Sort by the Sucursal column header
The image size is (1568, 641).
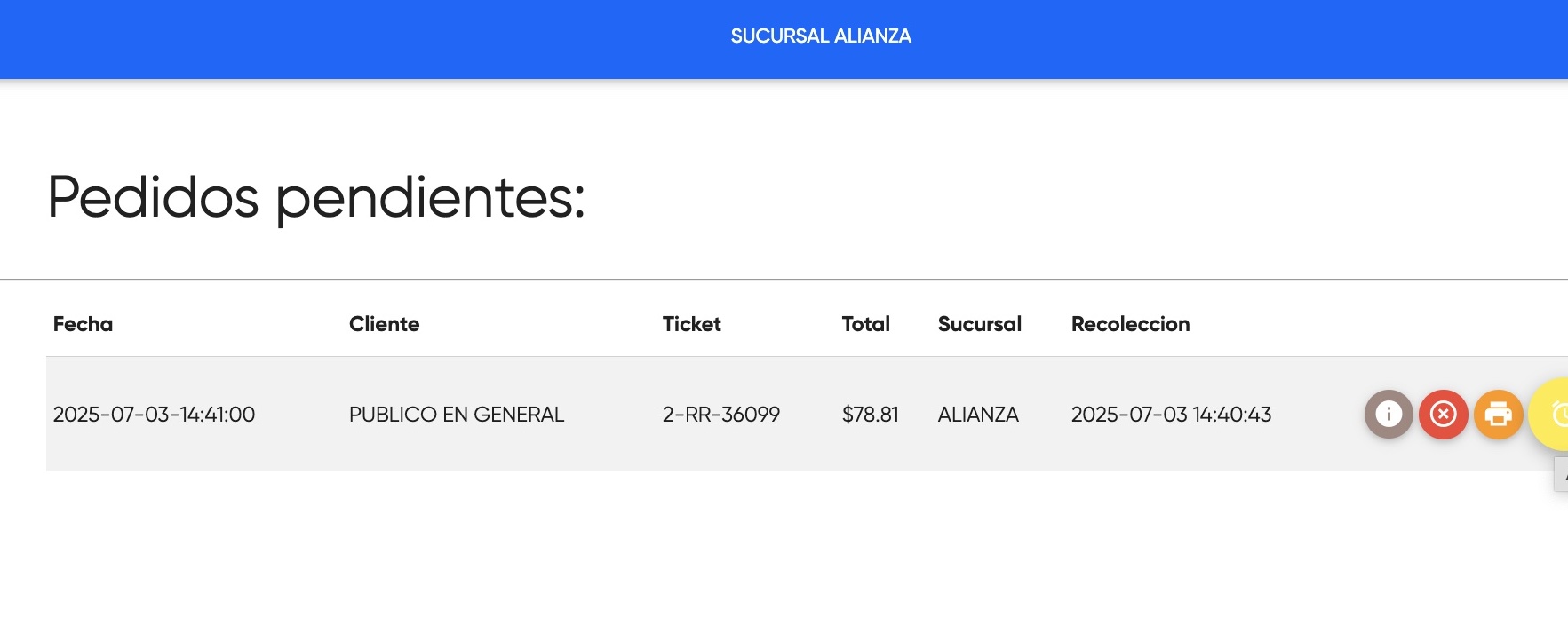pos(979,324)
